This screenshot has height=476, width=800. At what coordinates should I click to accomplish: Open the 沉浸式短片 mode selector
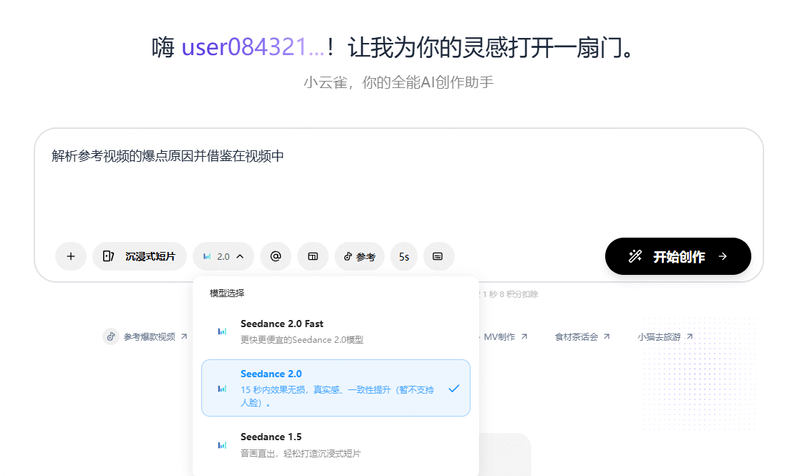point(139,257)
